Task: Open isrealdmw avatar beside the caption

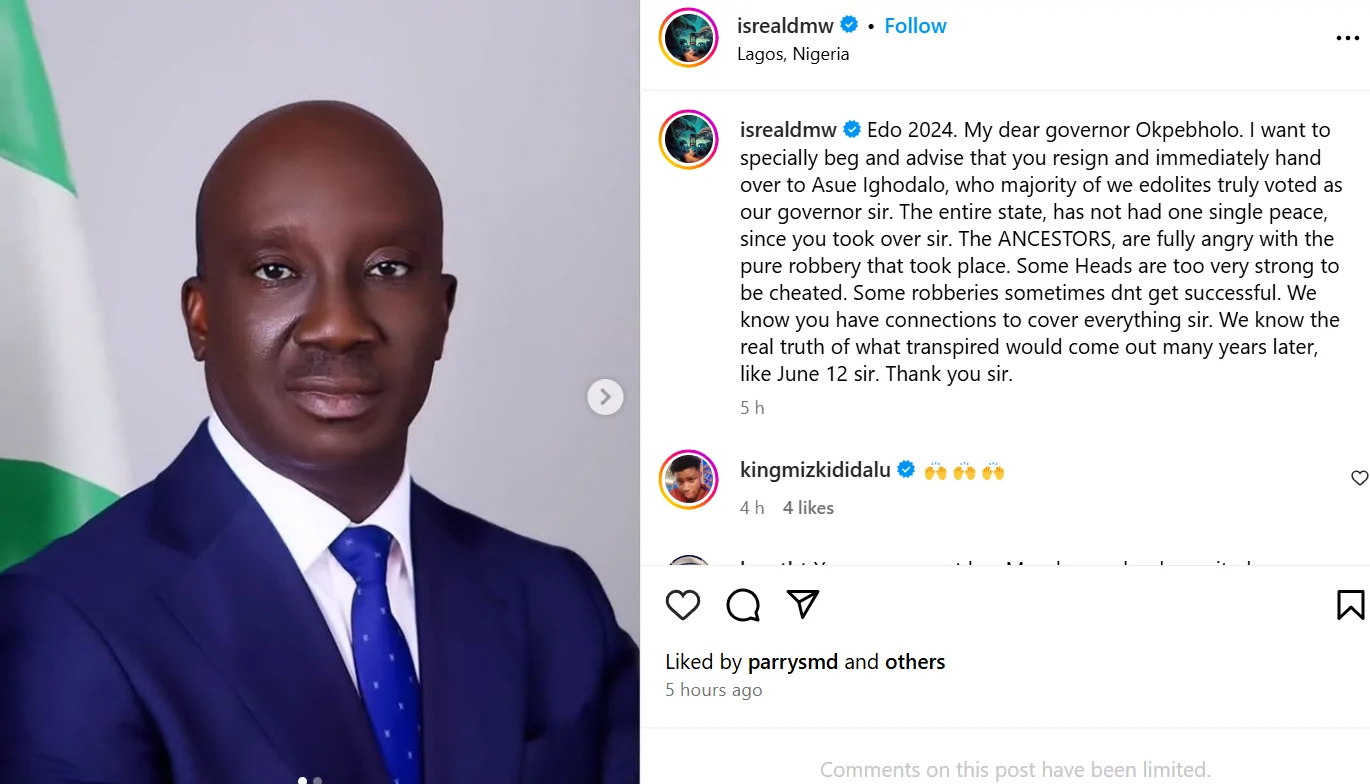Action: pos(689,140)
